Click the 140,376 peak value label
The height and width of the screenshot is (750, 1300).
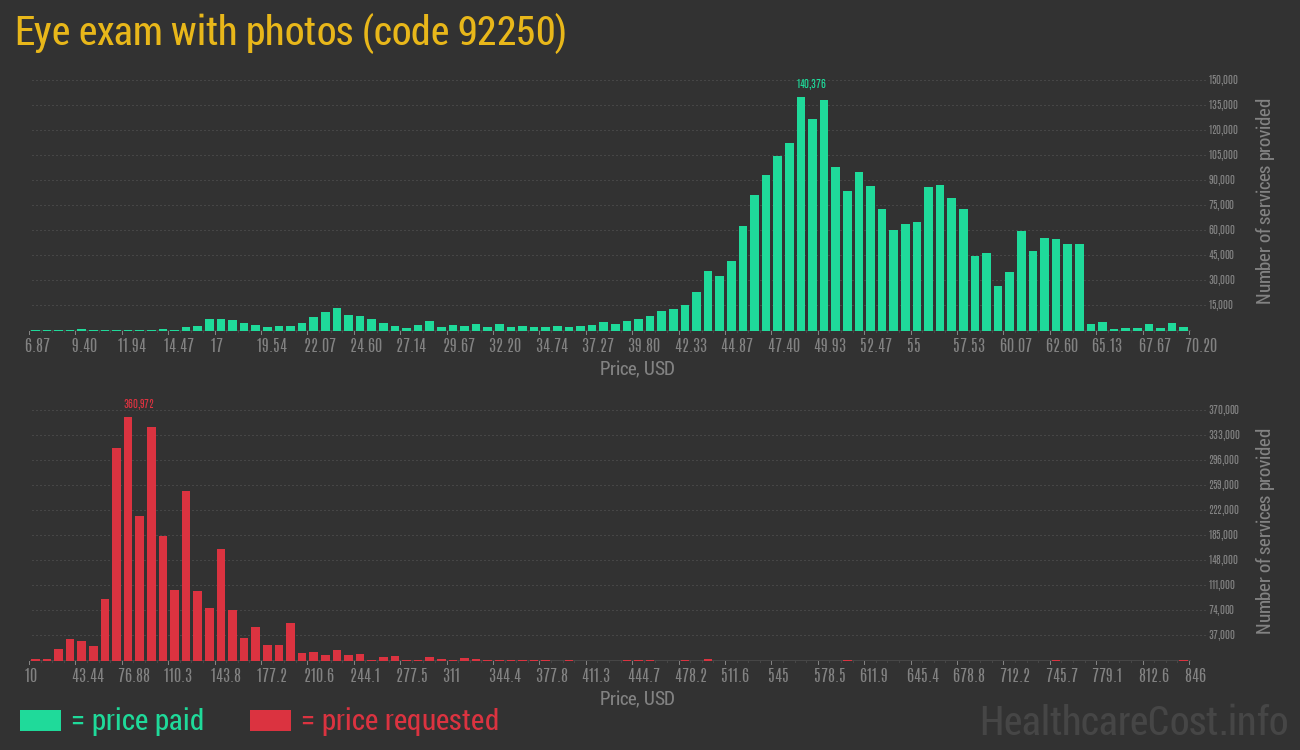point(811,84)
